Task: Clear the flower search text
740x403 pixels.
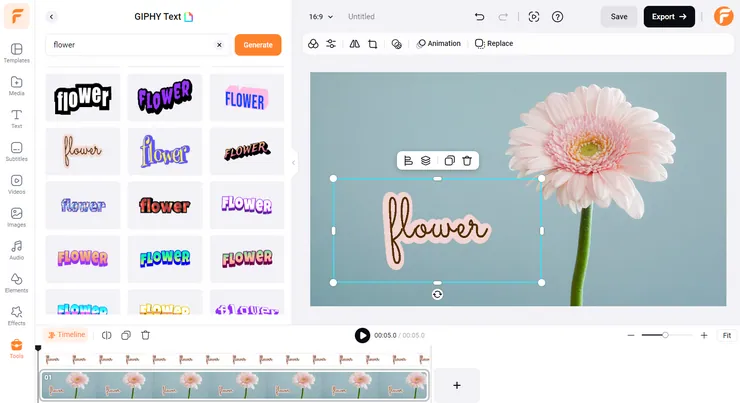Action: 219,45
